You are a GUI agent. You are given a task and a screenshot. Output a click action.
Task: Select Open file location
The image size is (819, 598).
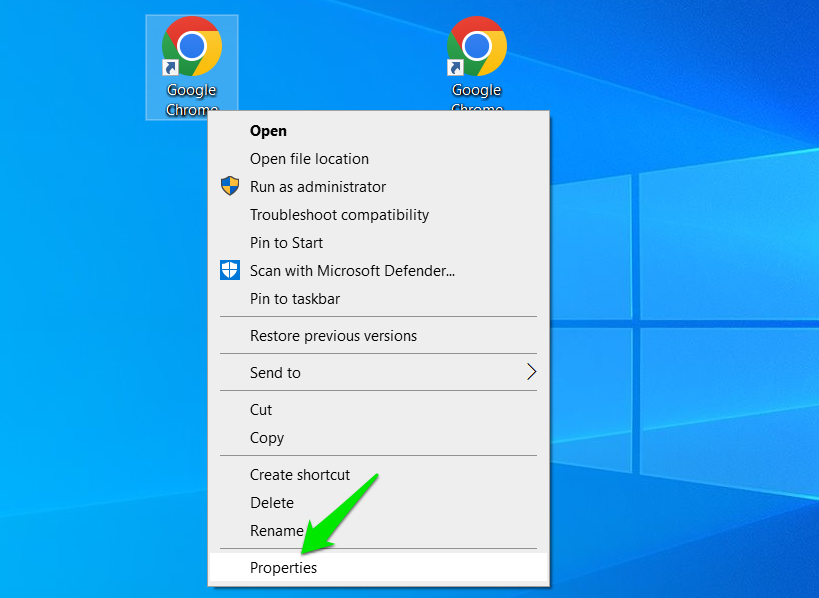(x=309, y=158)
